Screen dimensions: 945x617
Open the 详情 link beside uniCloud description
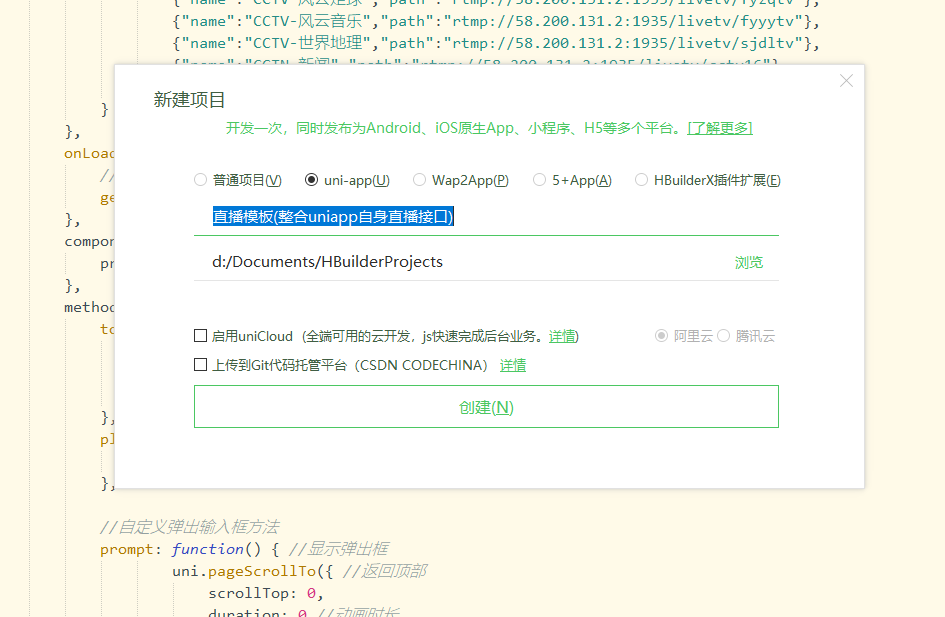562,336
